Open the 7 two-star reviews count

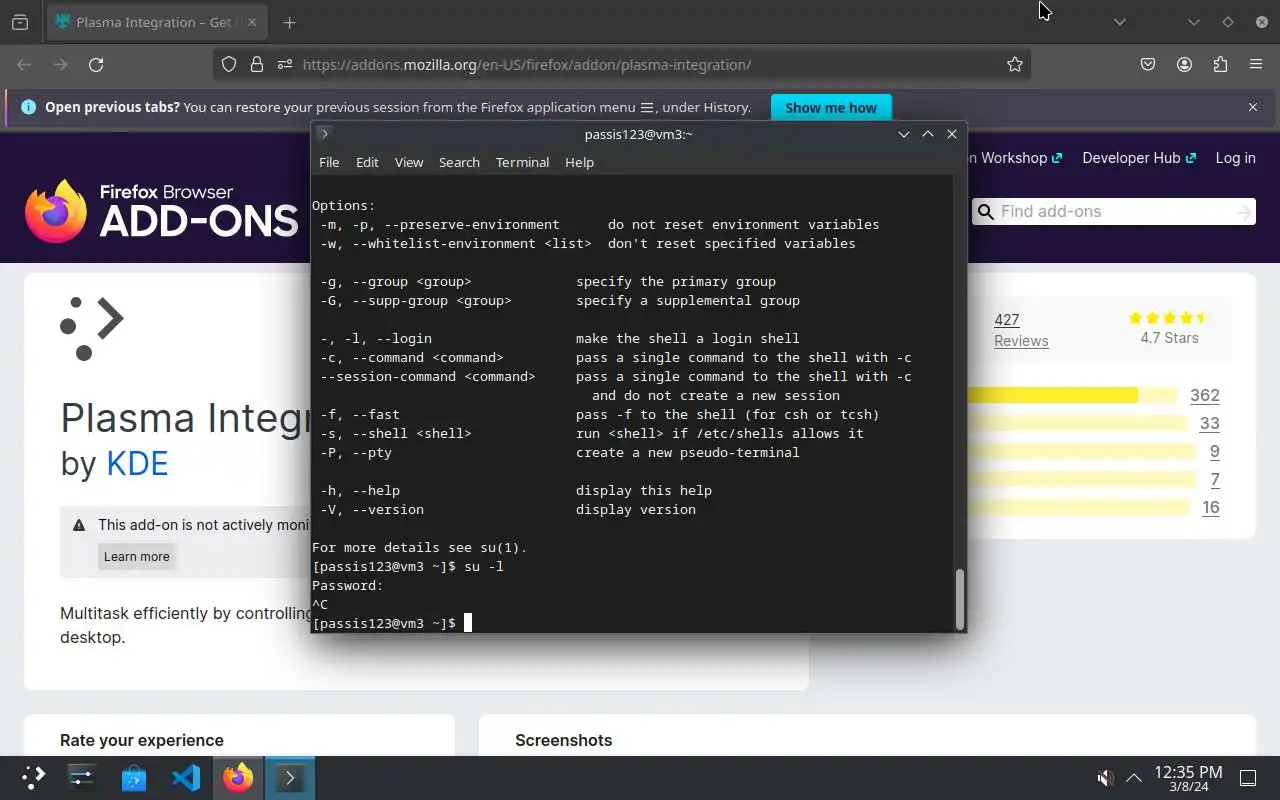pos(1214,479)
